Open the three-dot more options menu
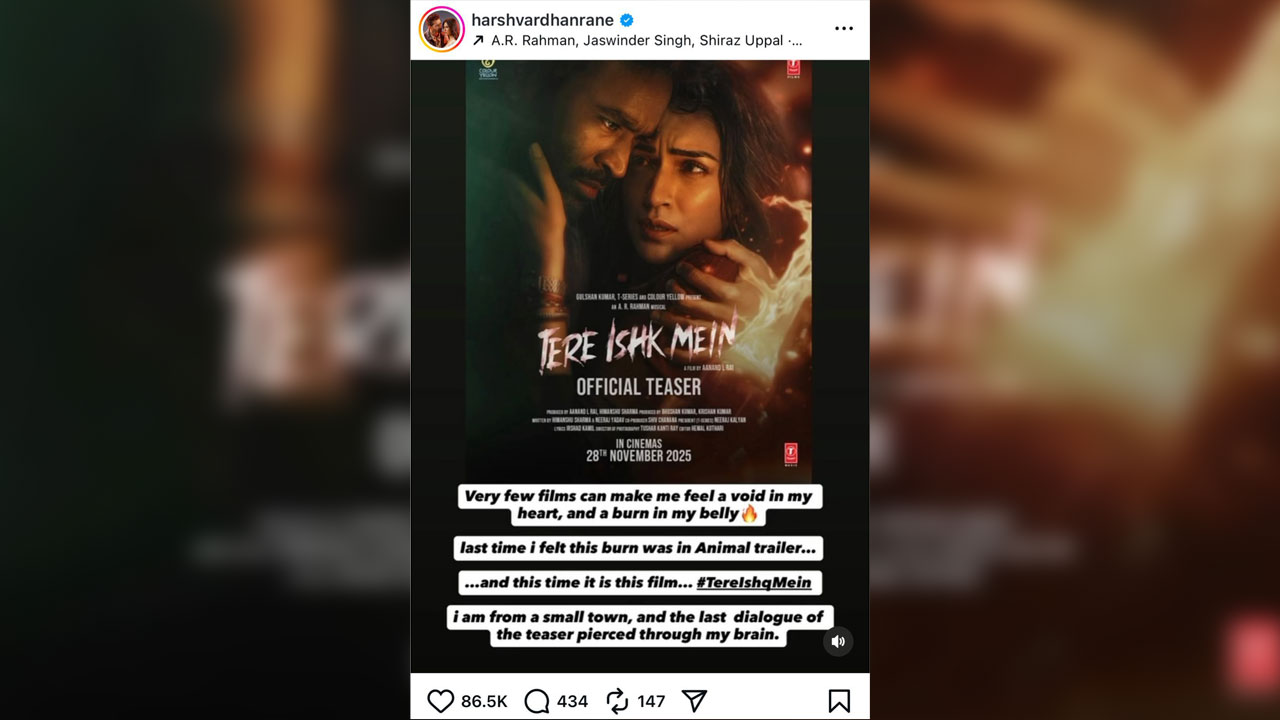The height and width of the screenshot is (720, 1280). [x=843, y=29]
